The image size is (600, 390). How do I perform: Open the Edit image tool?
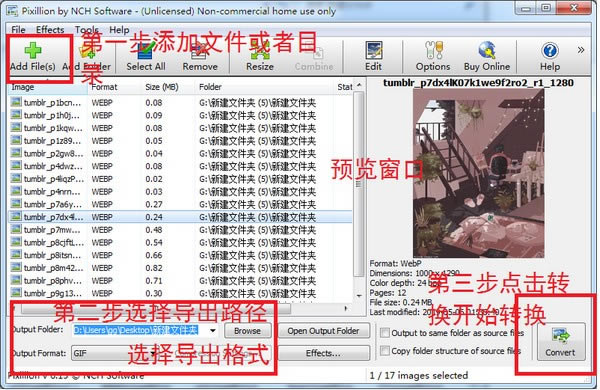(x=373, y=50)
